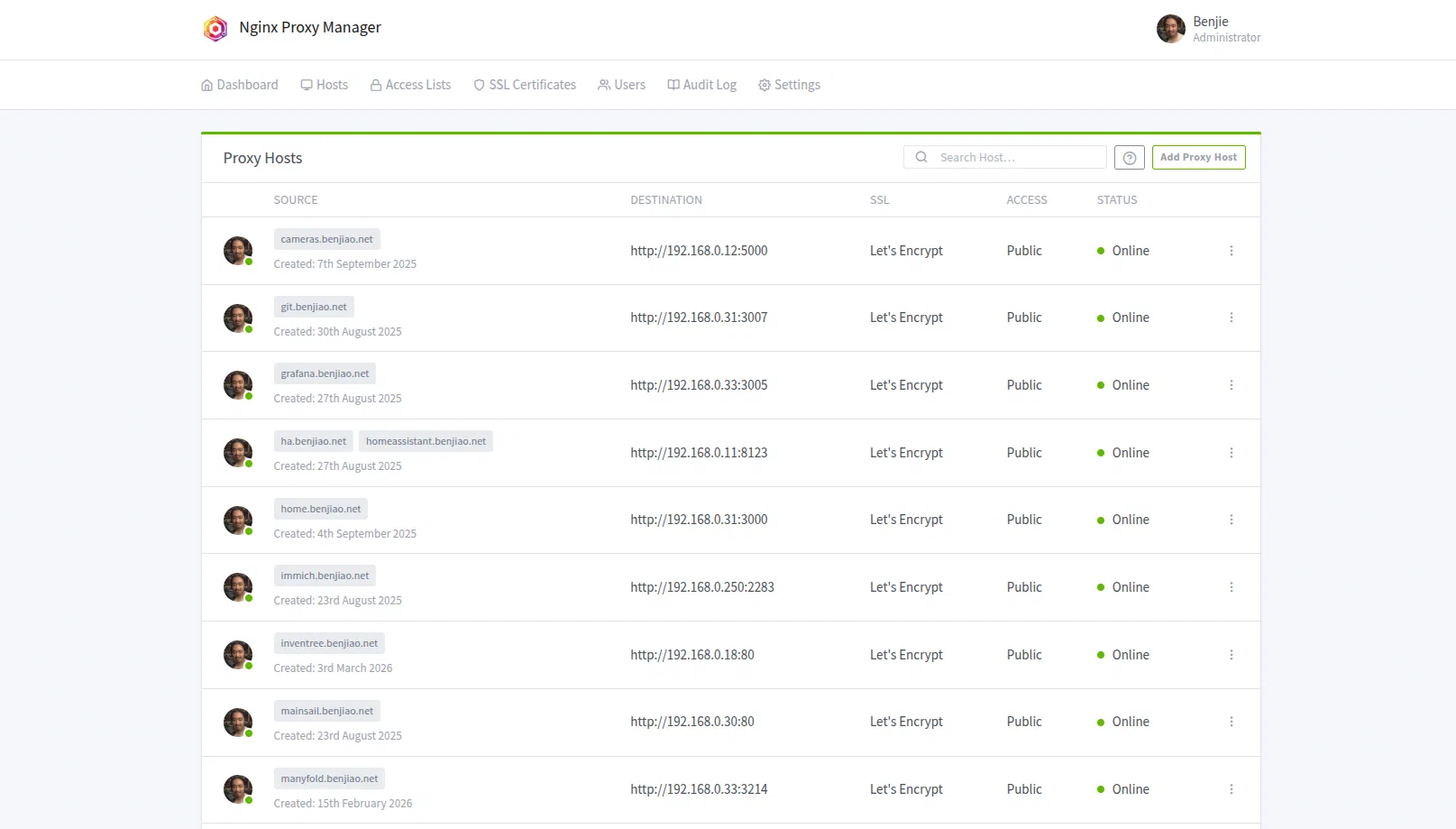Click the Add Proxy Host button

1198,157
